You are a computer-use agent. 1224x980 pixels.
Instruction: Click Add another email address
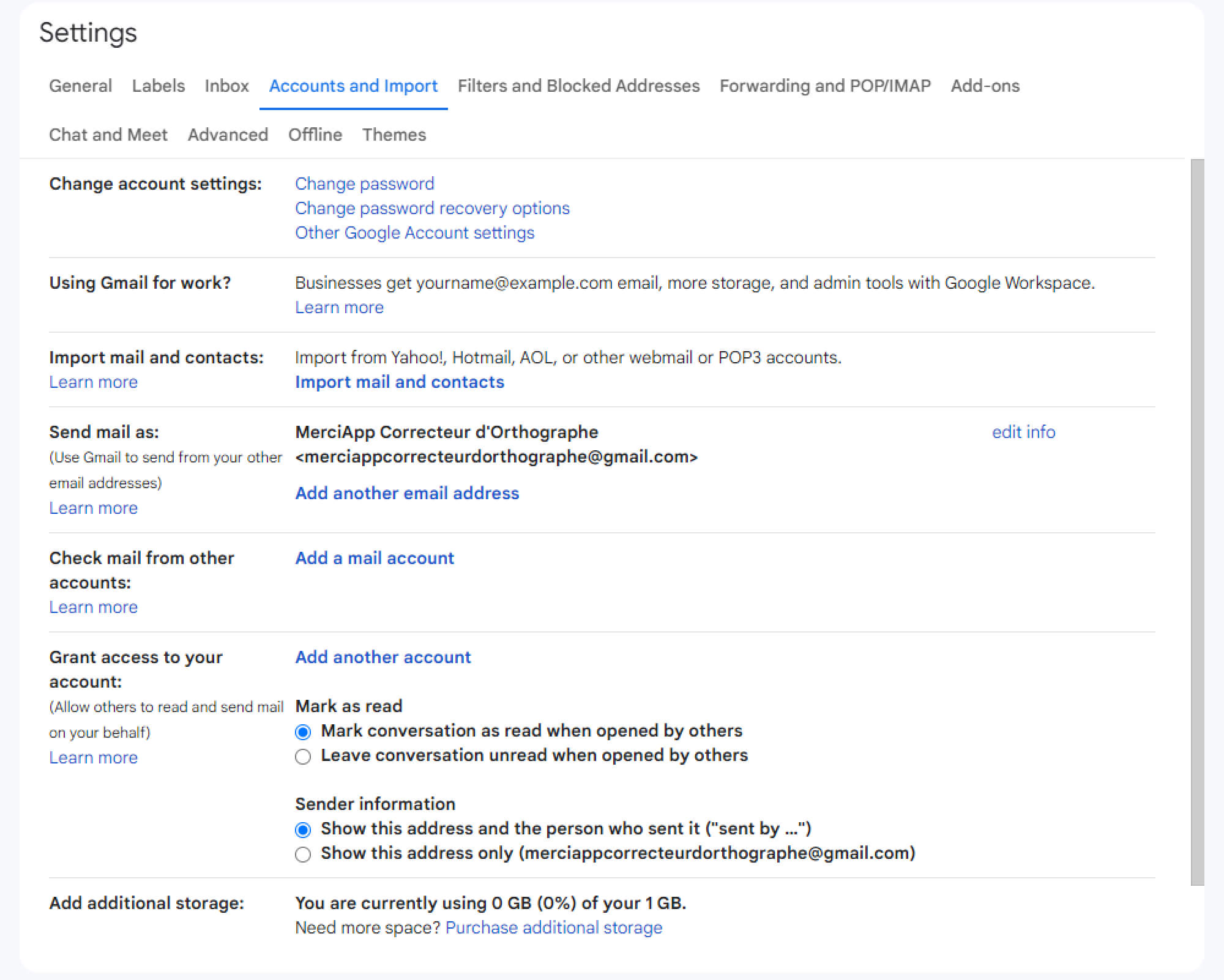[407, 493]
